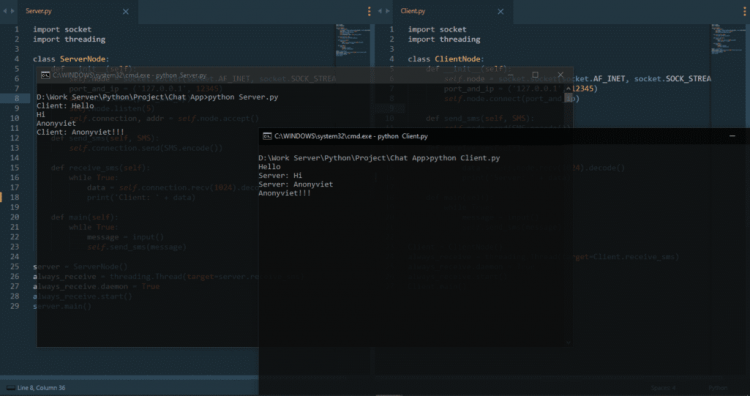The height and width of the screenshot is (396, 750).
Task: Switch to the Client.py tab
Action: tap(413, 11)
